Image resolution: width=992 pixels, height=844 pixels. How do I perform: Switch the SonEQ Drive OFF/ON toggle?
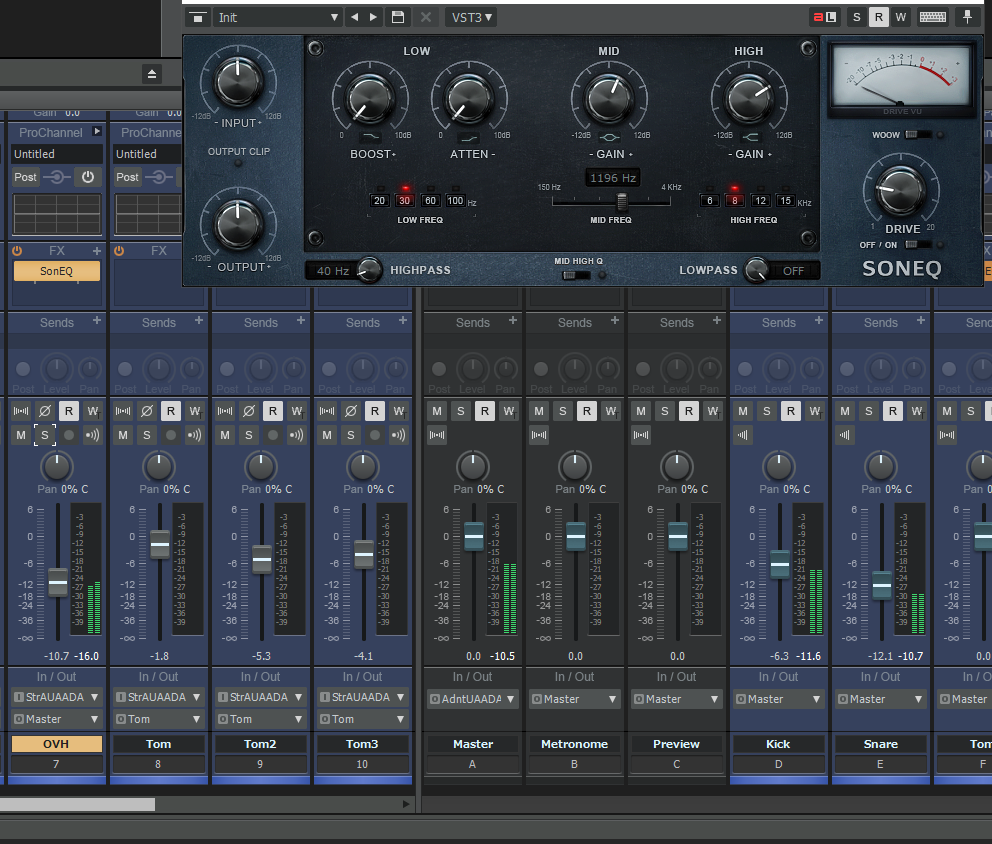click(x=917, y=245)
